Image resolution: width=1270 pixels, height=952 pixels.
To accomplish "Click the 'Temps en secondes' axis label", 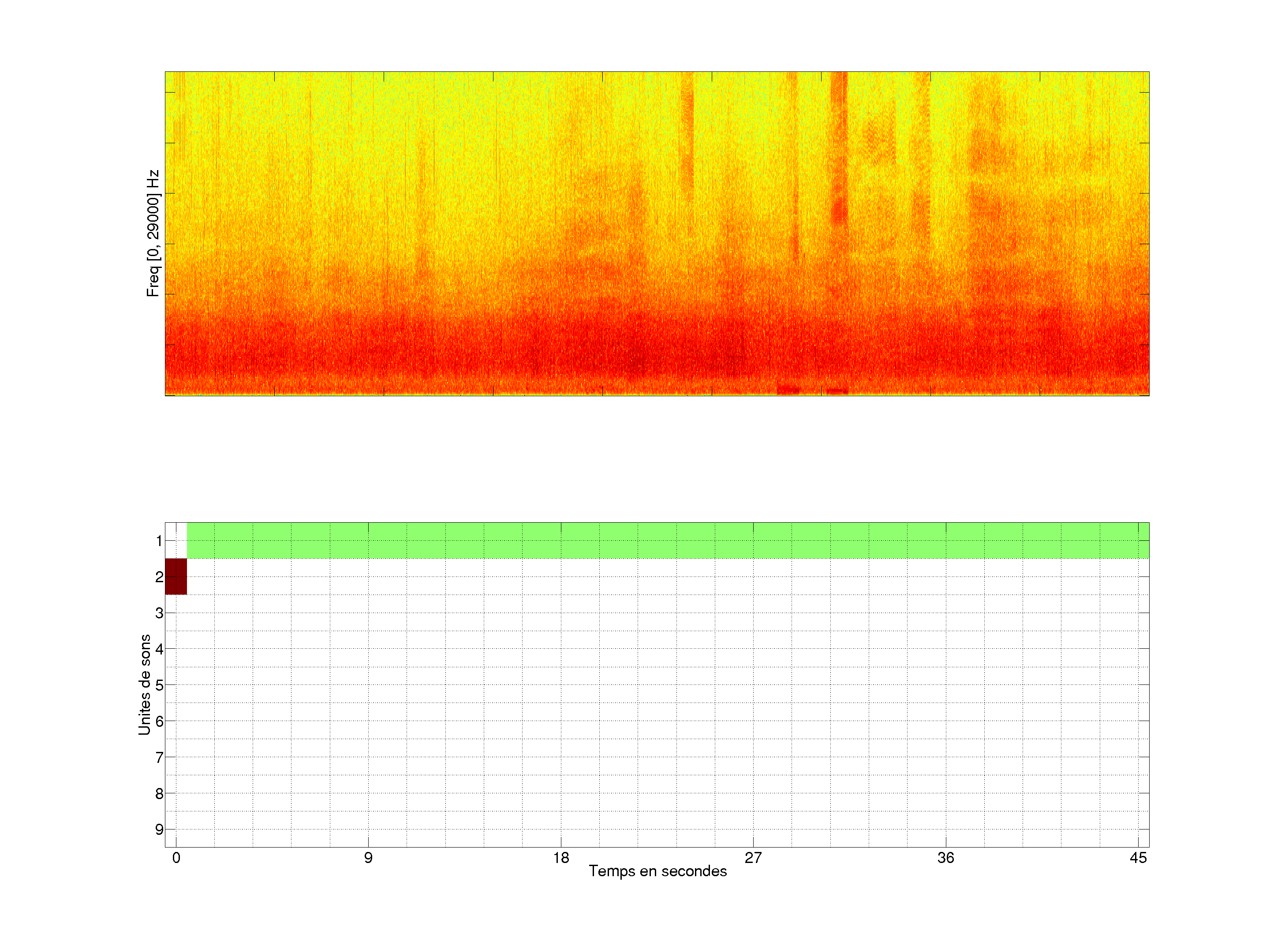I will 657,871.
